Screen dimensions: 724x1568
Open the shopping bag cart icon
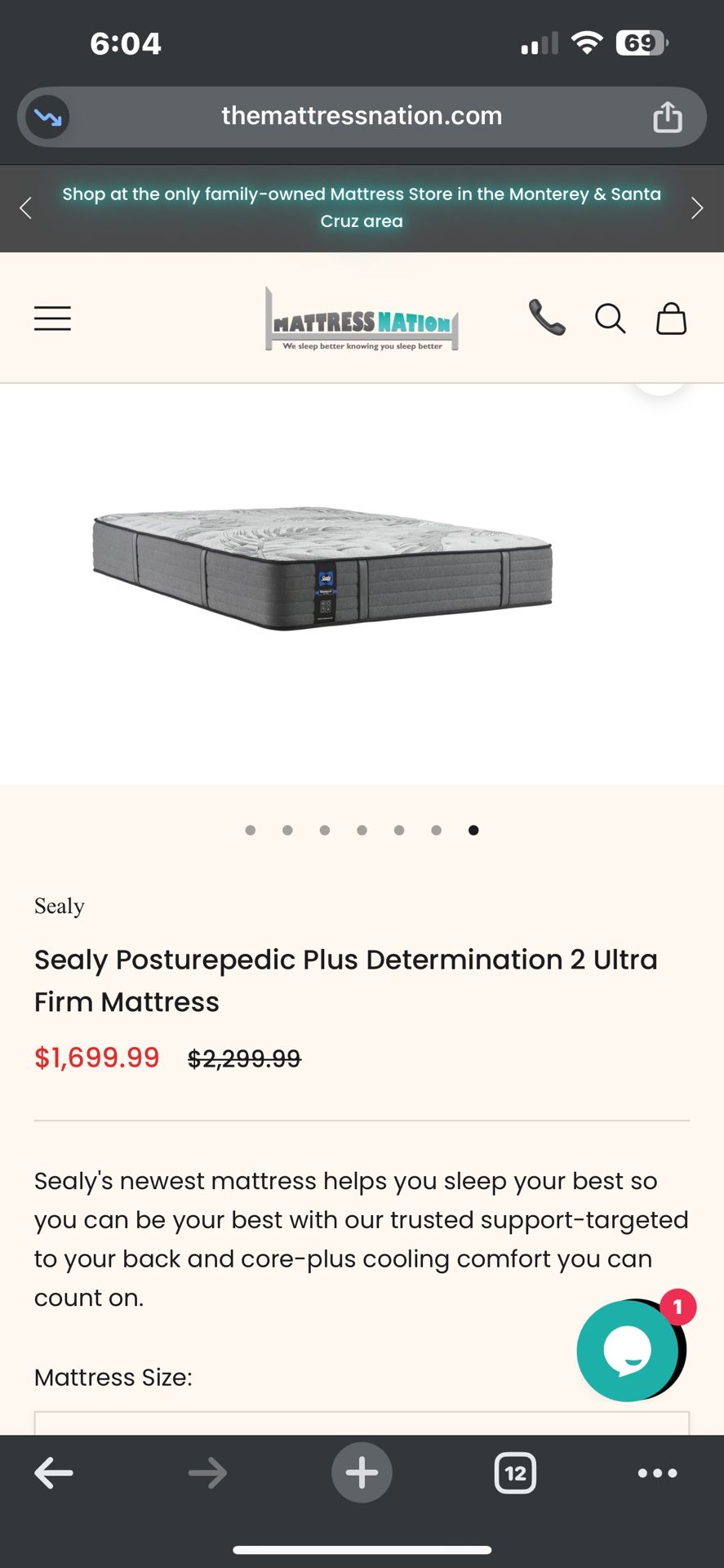(670, 318)
